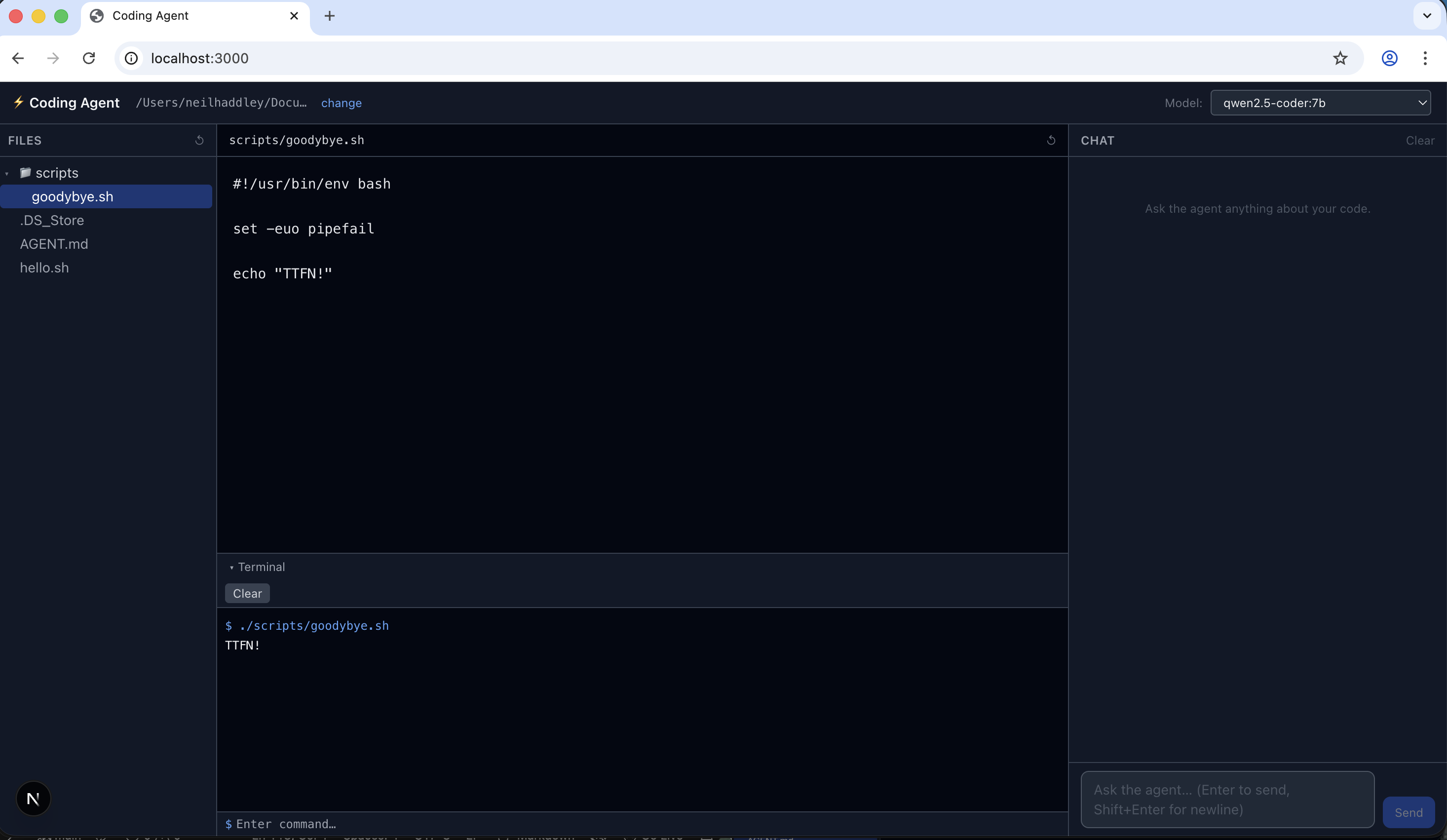The height and width of the screenshot is (840, 1447).
Task: Open the model selection dropdown
Action: tap(1321, 103)
